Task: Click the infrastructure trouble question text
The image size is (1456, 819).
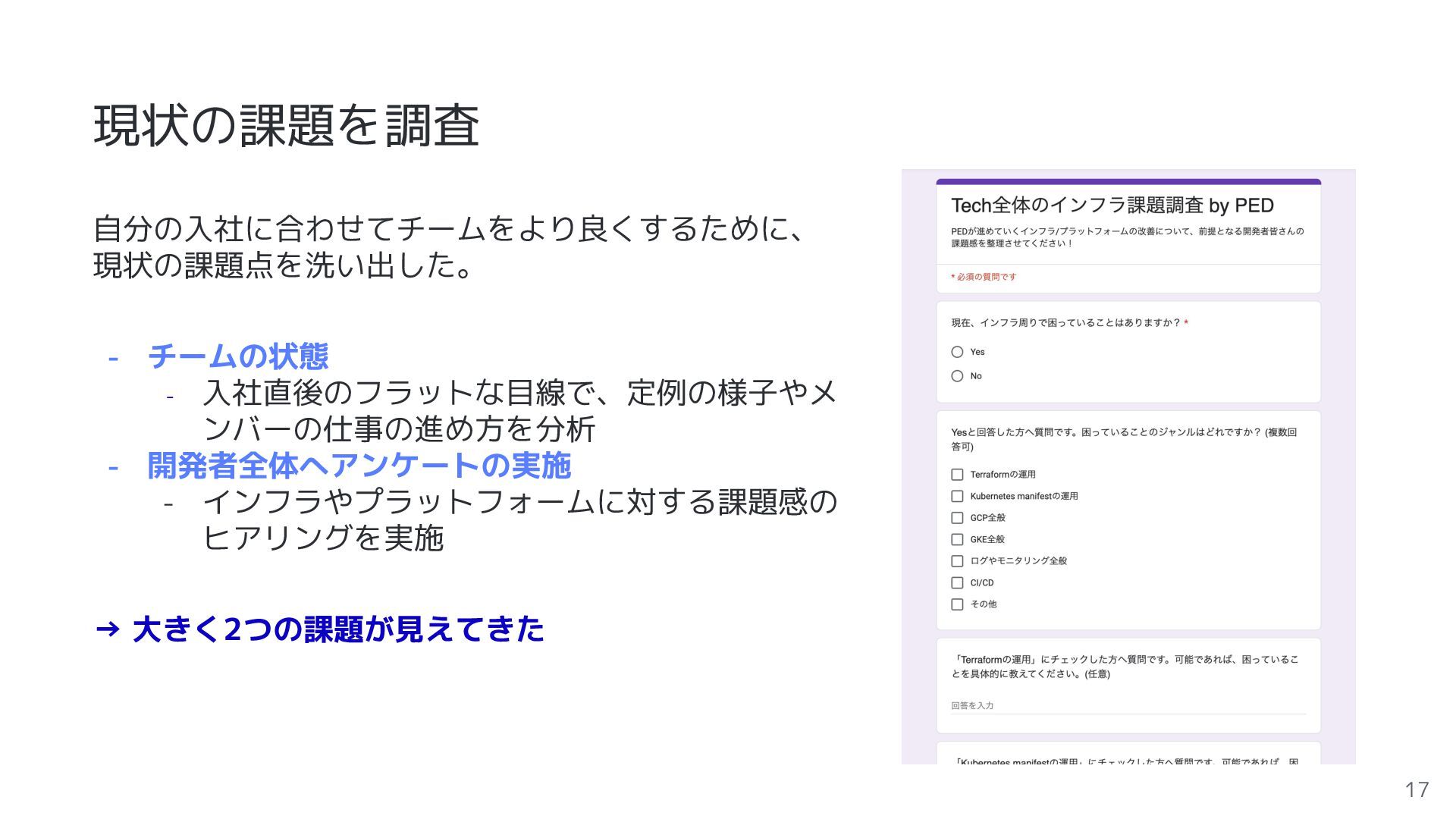Action: pyautogui.click(x=1068, y=323)
